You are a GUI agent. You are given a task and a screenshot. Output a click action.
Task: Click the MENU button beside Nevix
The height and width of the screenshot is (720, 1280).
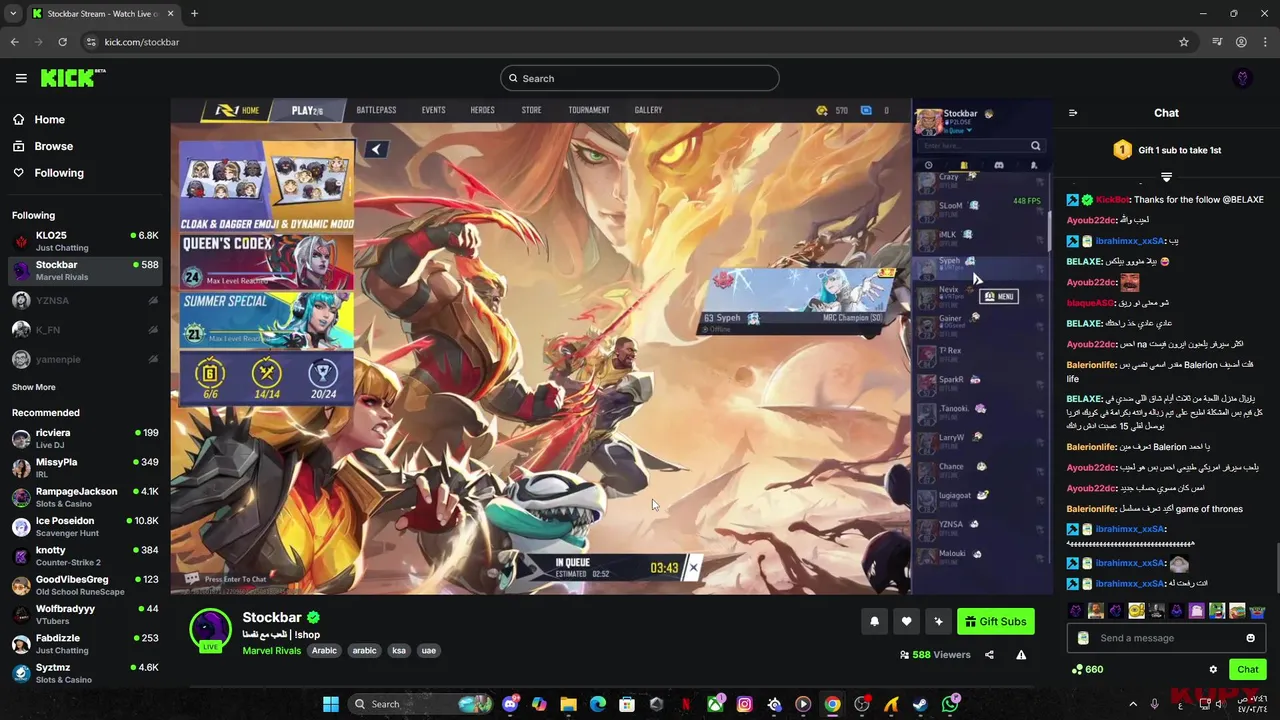[x=999, y=296]
